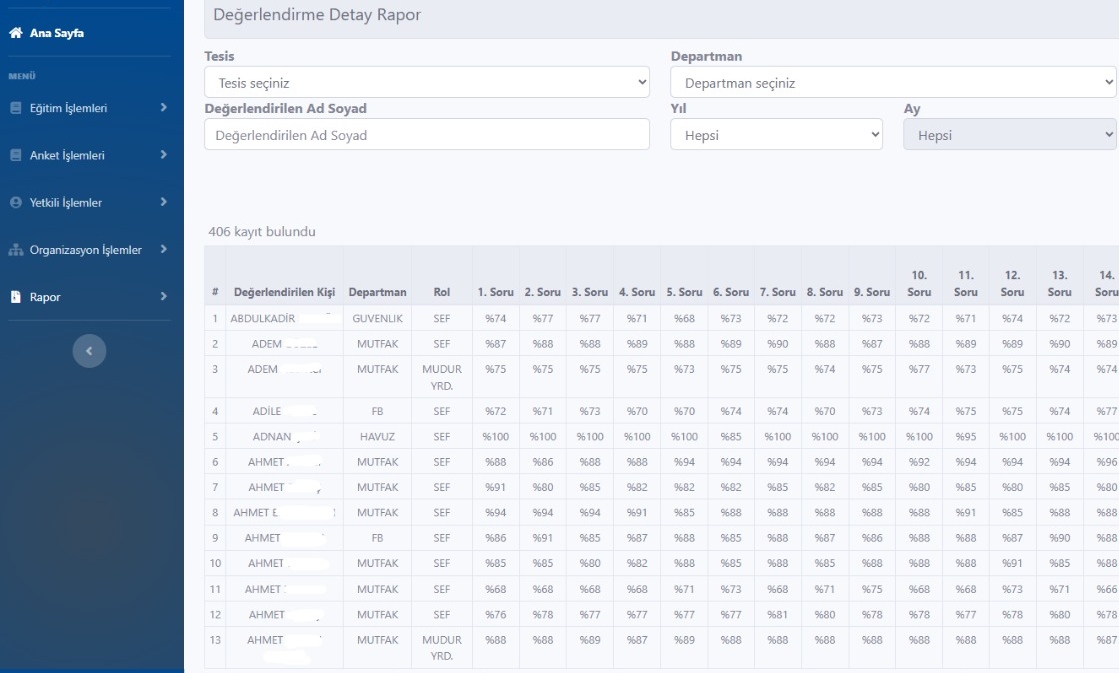Click the Eğitim İşlemleri book icon

coord(16,108)
